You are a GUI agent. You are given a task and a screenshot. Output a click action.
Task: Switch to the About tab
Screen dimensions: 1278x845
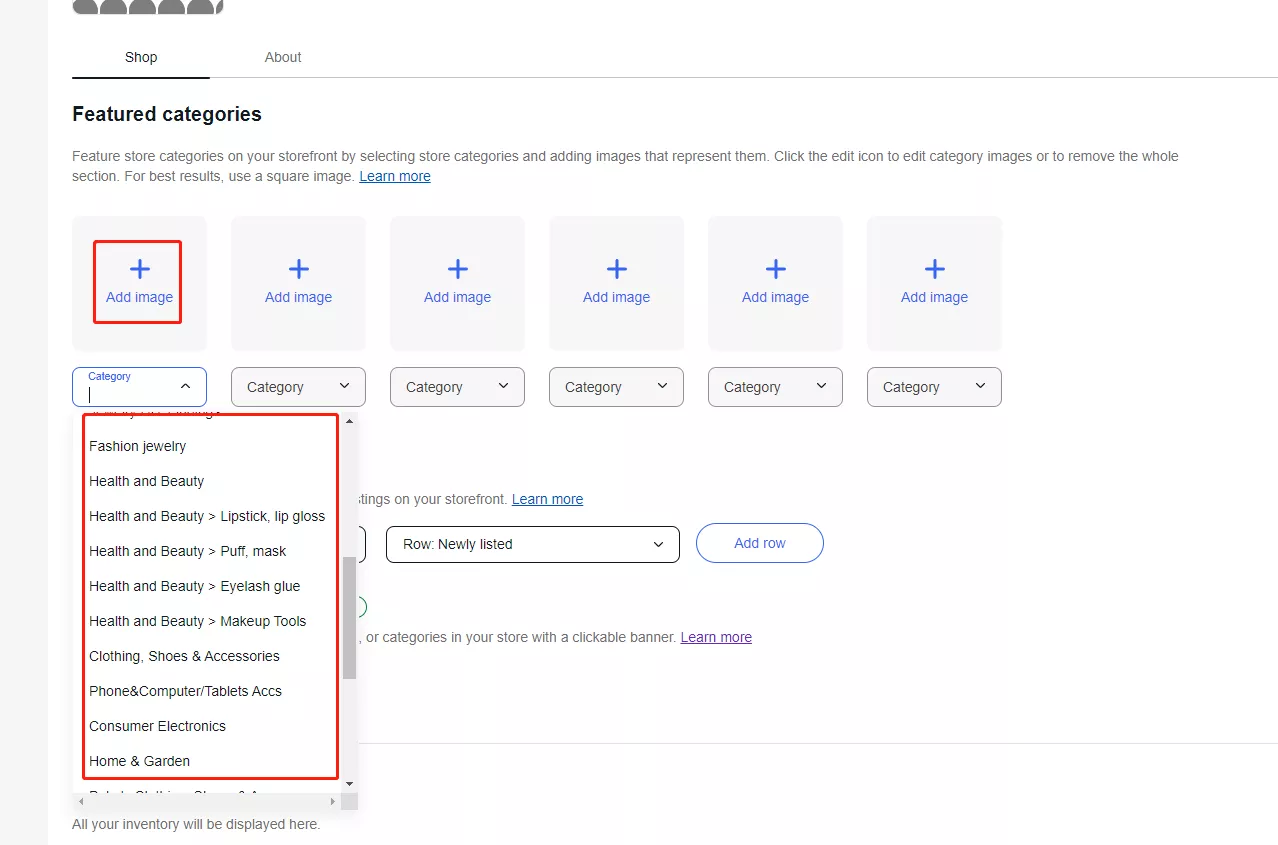click(283, 57)
